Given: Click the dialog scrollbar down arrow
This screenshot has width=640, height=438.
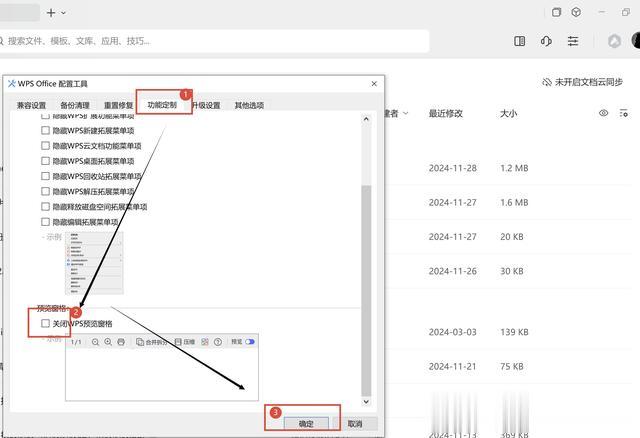Looking at the screenshot, I should [x=366, y=402].
